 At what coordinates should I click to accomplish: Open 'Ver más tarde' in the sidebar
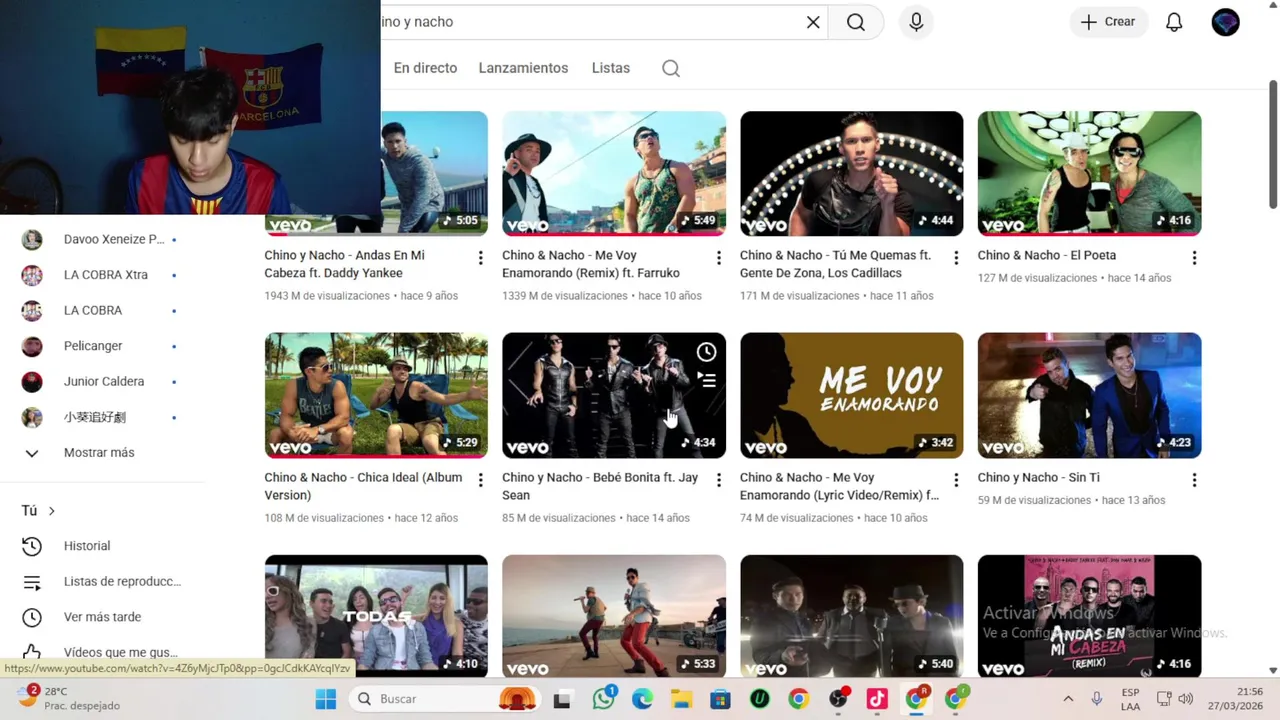(x=100, y=617)
